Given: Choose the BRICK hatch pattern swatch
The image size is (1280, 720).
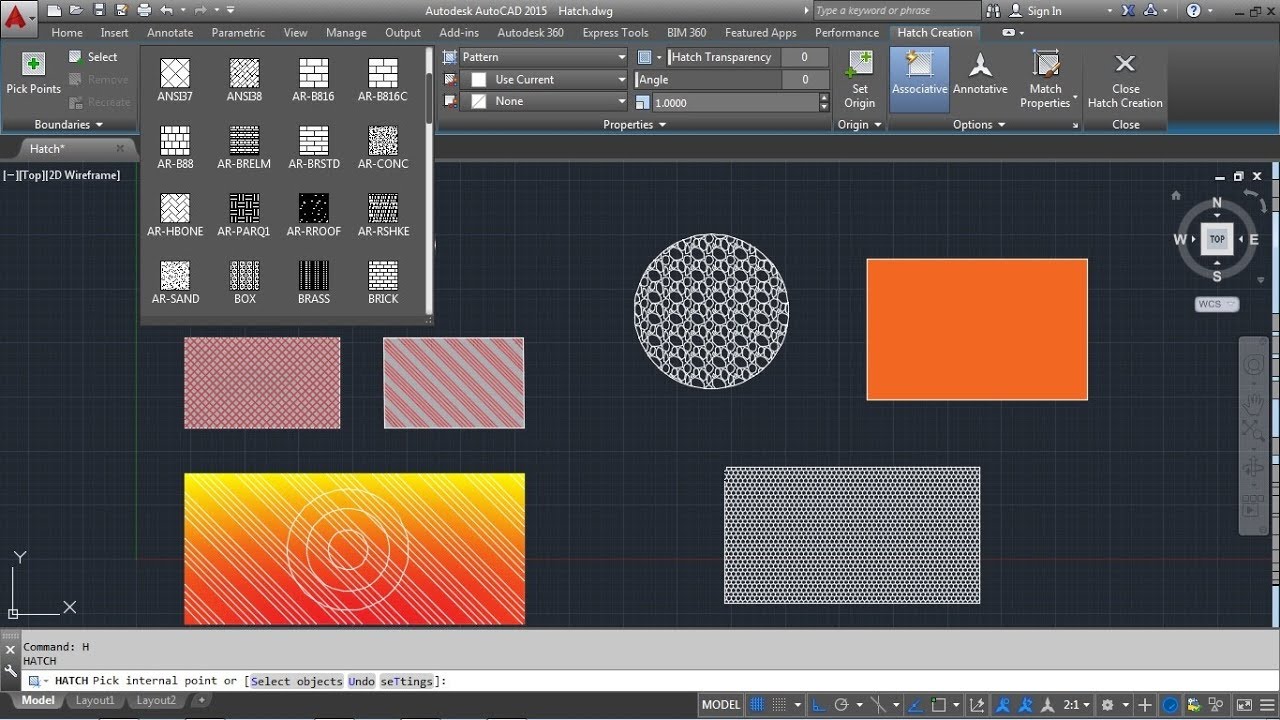Looking at the screenshot, I should coord(383,276).
